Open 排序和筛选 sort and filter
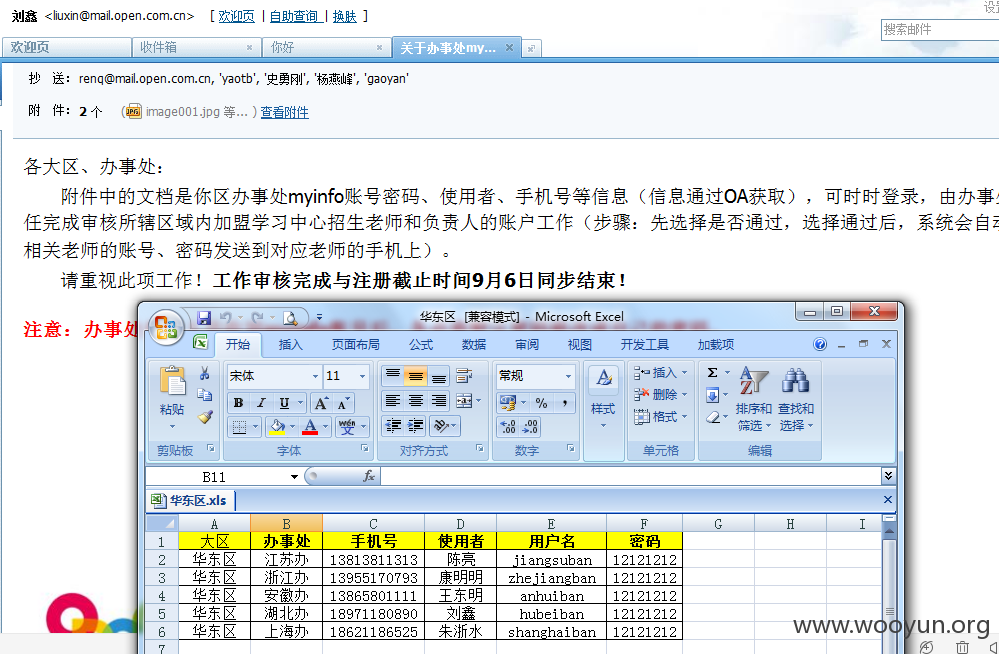The height and width of the screenshot is (654, 999). (754, 399)
